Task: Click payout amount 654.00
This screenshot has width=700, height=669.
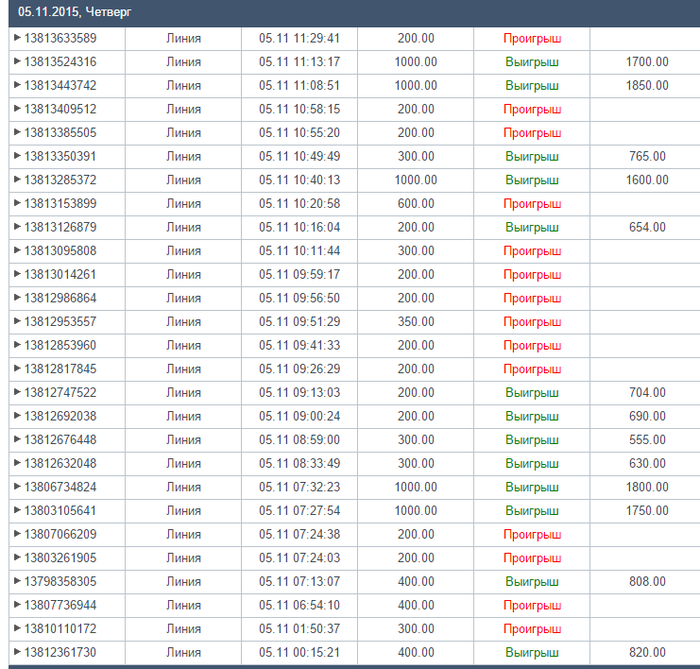Action: 647,228
